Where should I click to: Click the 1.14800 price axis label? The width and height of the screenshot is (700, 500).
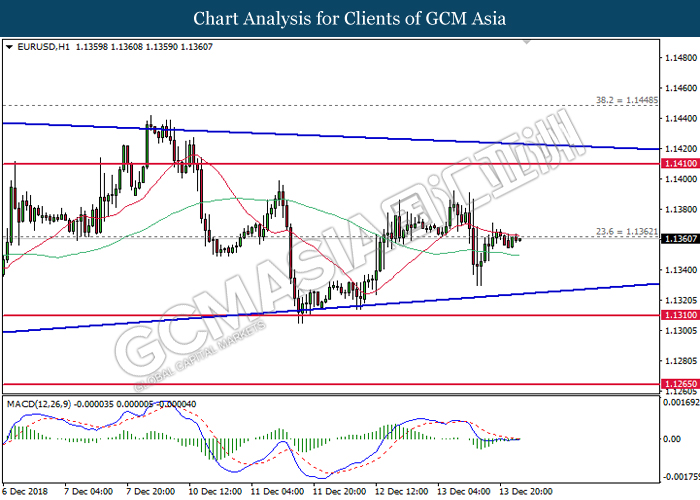point(681,58)
